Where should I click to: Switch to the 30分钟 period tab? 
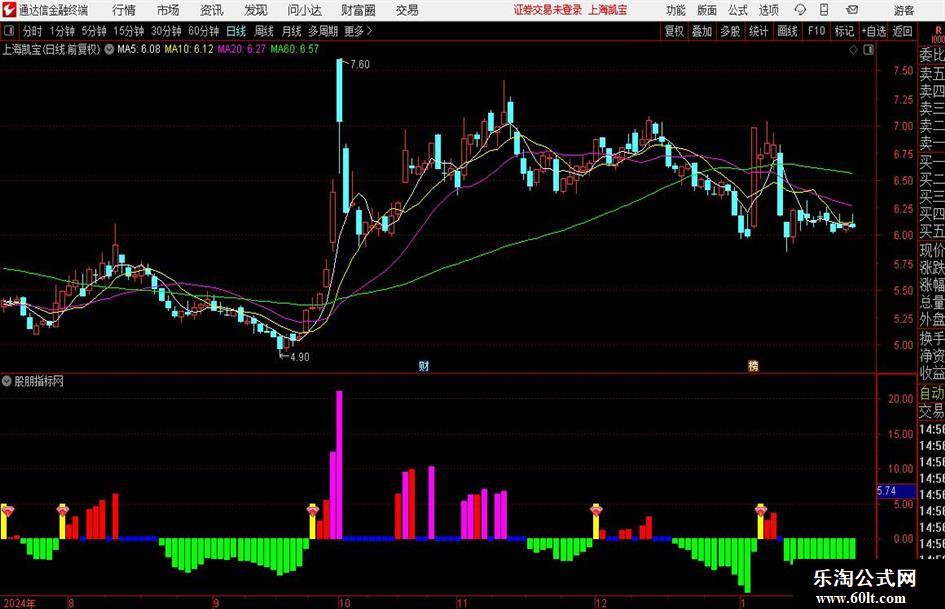(166, 31)
